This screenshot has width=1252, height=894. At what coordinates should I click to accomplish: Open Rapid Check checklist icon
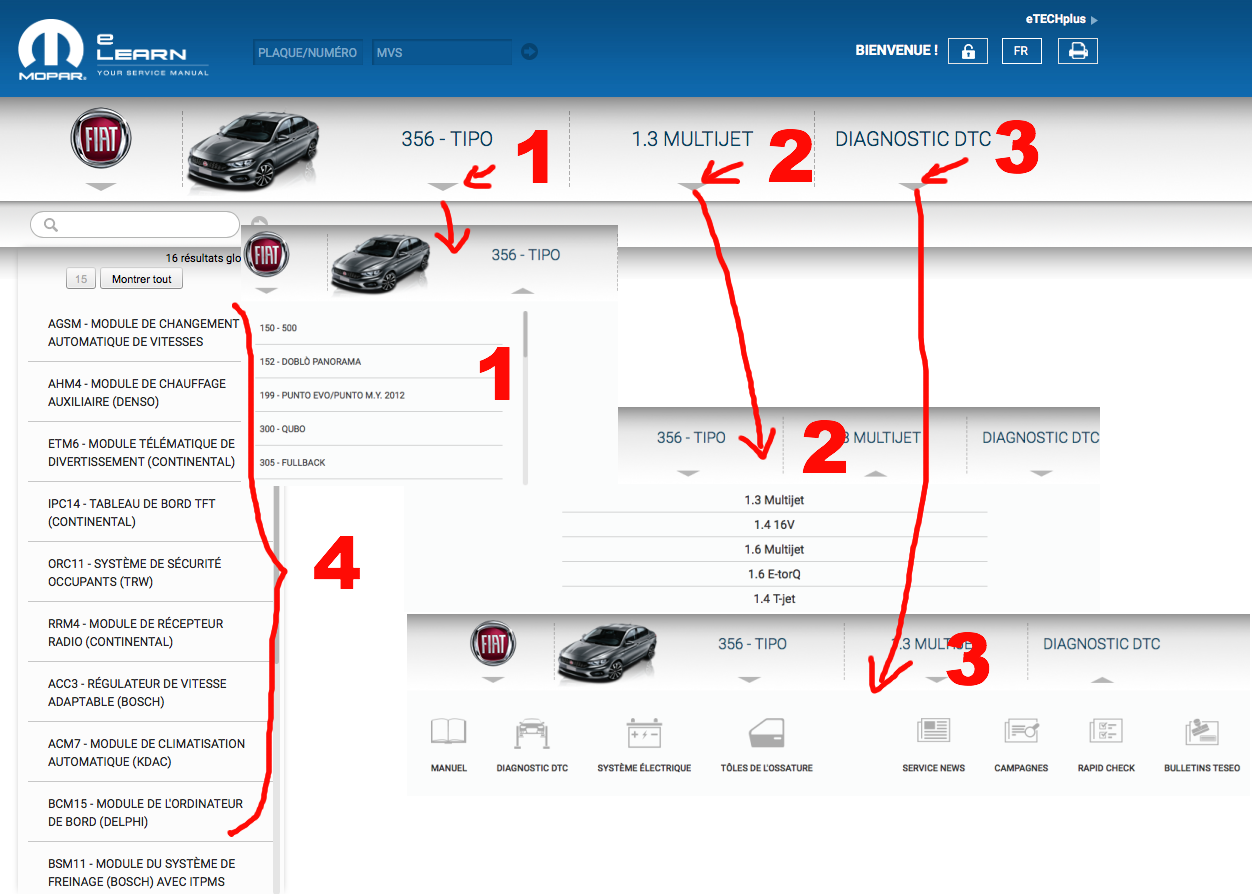(x=1106, y=732)
